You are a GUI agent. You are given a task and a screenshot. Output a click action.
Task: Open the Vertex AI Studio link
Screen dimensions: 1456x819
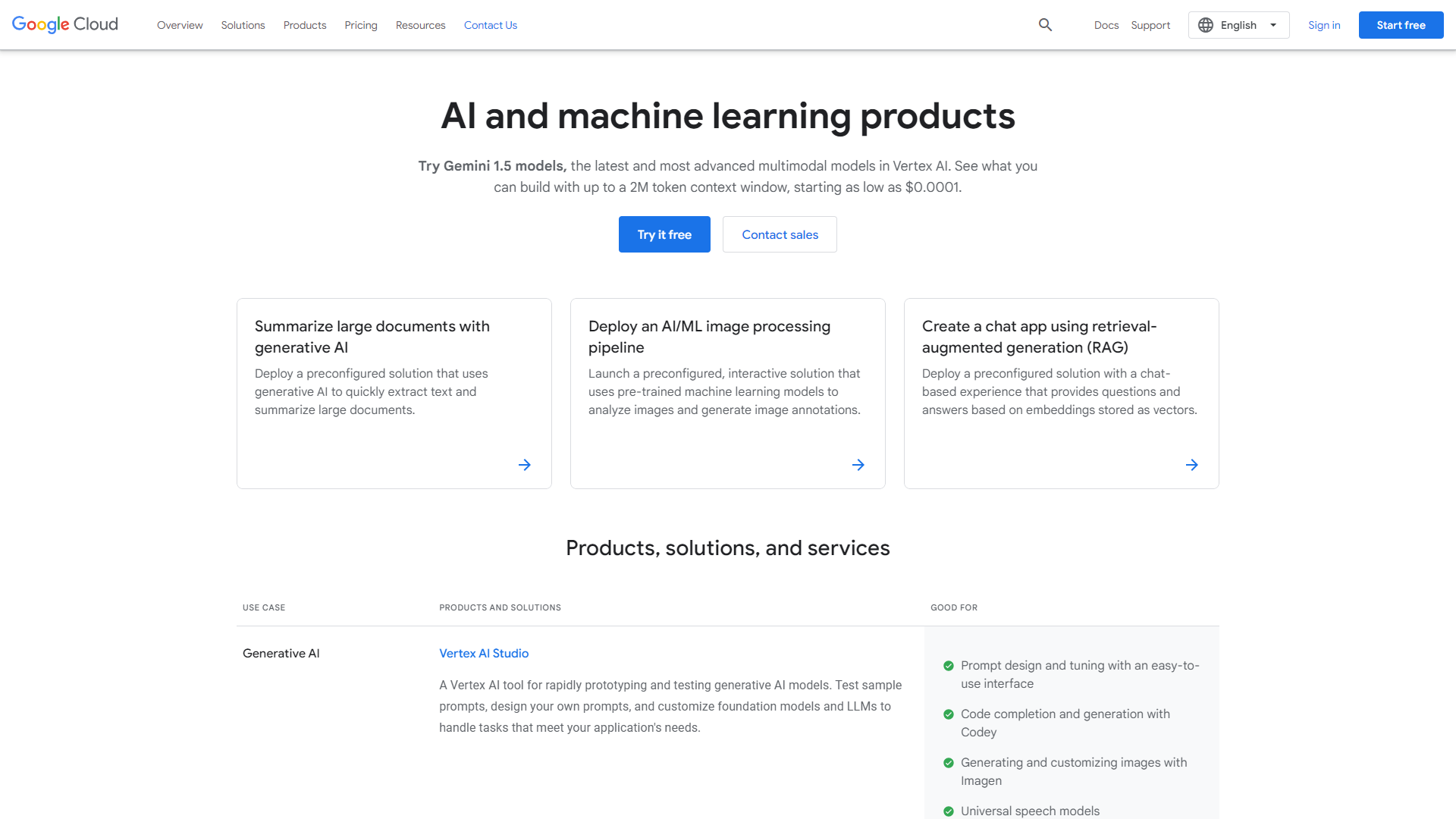(x=484, y=653)
